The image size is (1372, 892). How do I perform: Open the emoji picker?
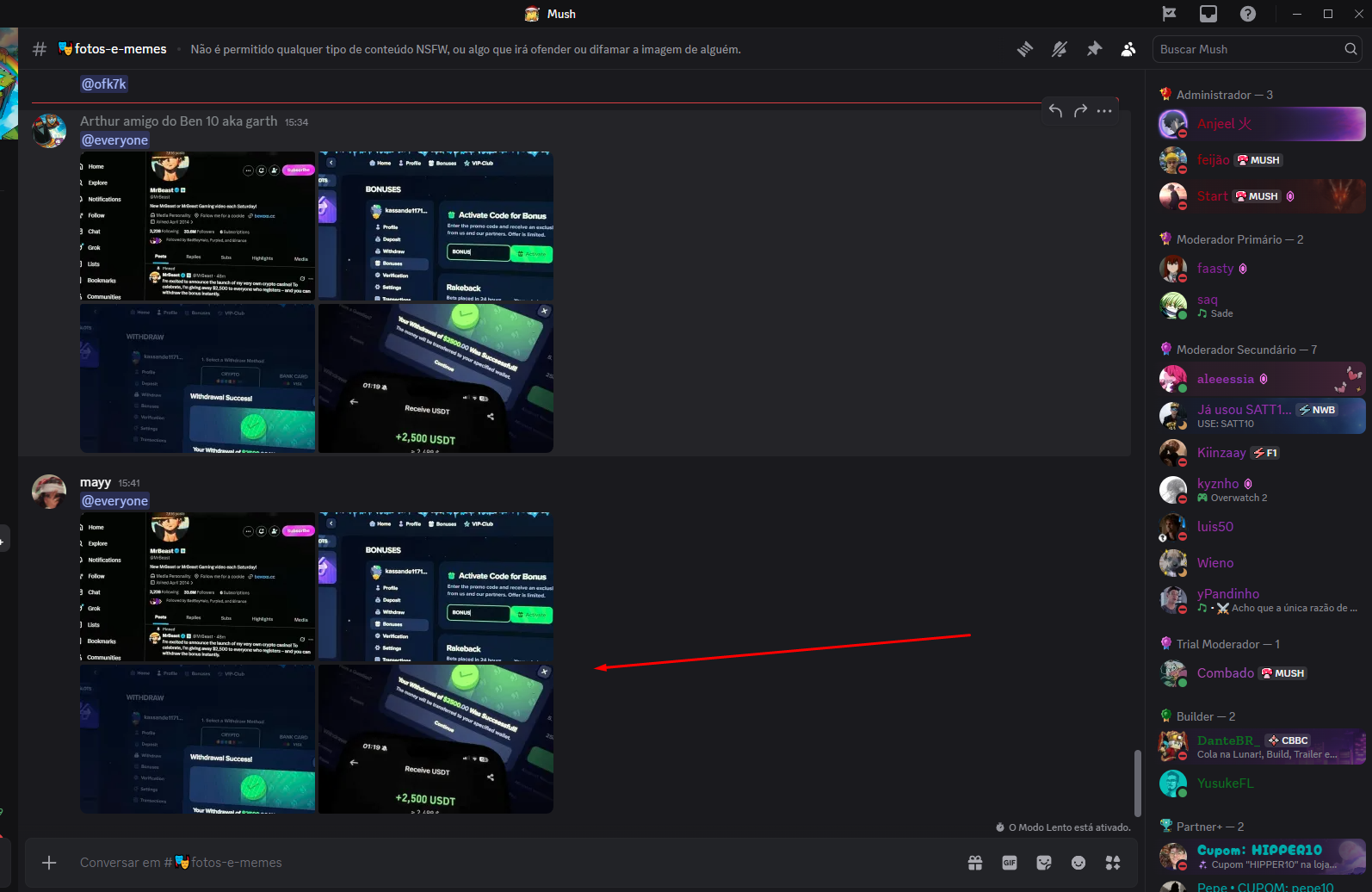pos(1078,863)
